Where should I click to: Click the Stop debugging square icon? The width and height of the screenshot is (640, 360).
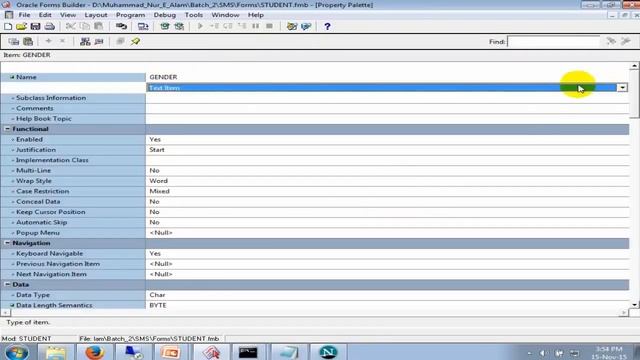(x=269, y=27)
